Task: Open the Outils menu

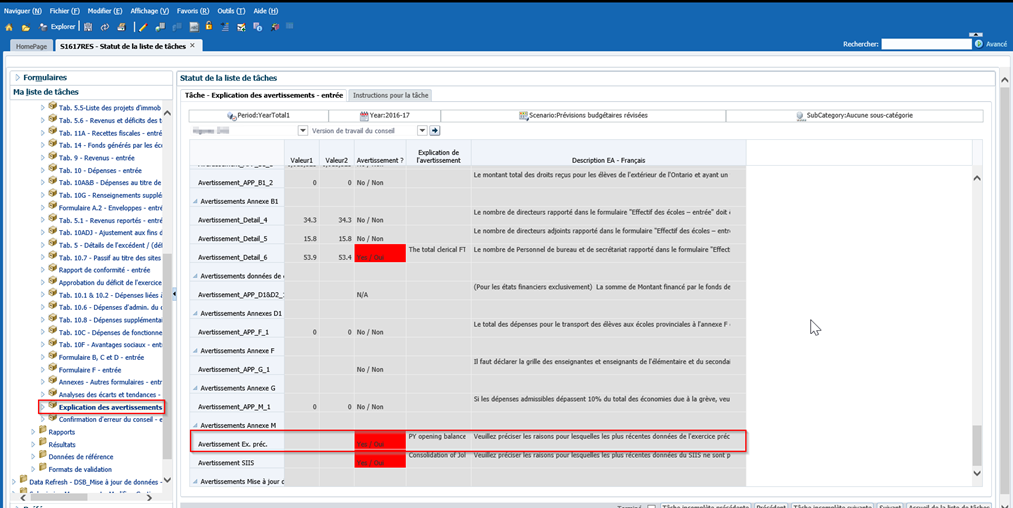Action: 230,10
